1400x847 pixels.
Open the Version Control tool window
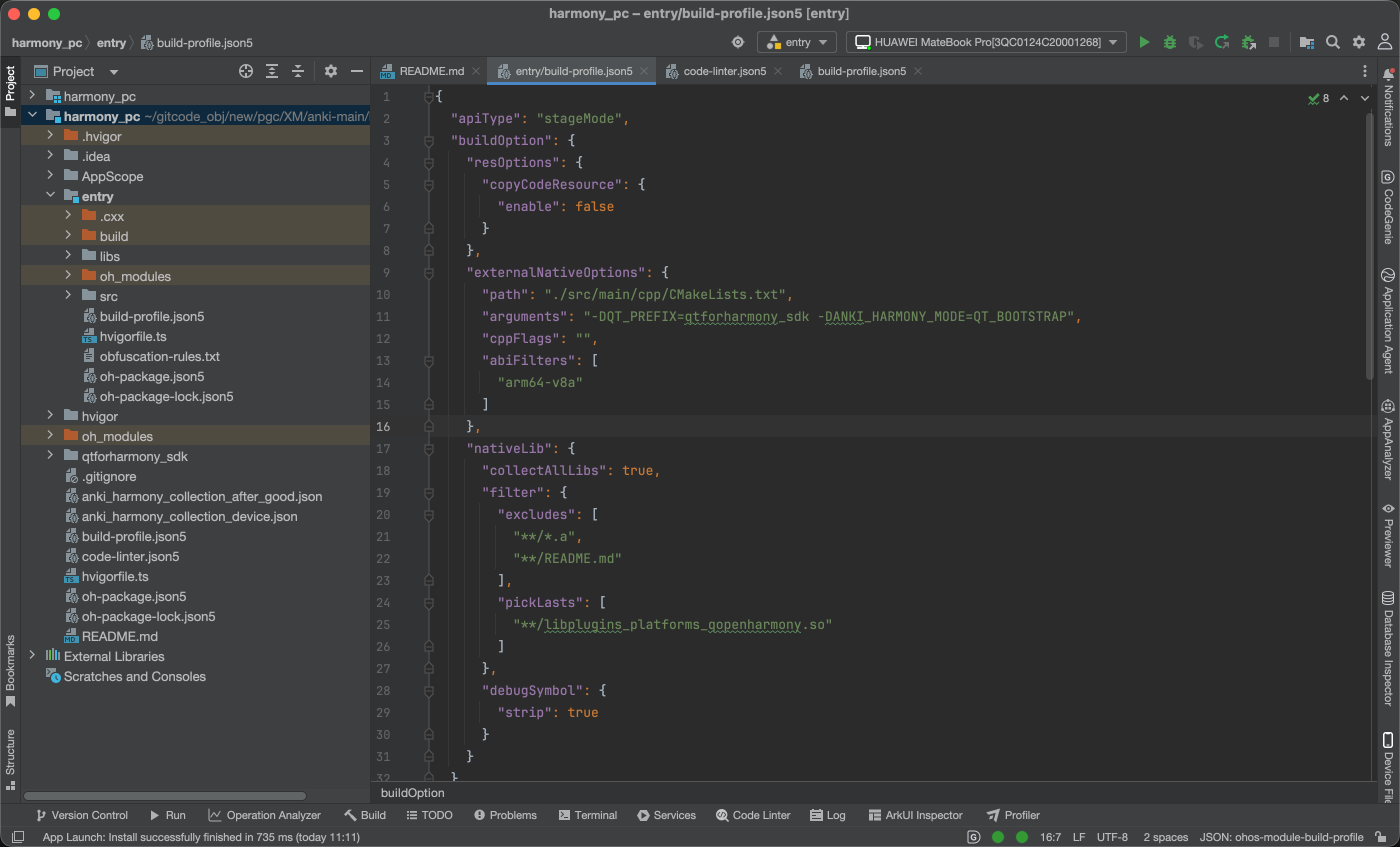click(x=82, y=815)
